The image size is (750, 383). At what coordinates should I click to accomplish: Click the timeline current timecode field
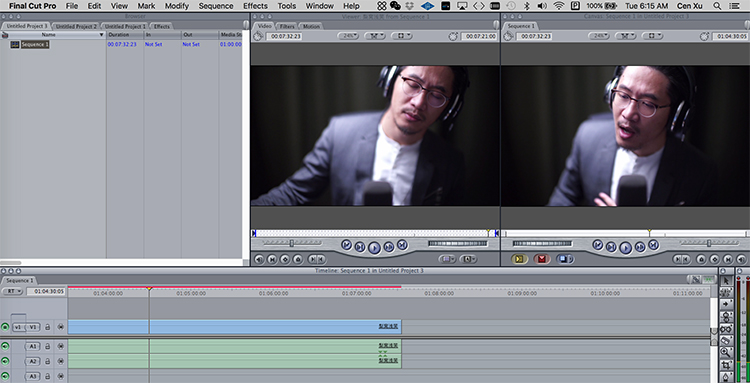[x=46, y=291]
